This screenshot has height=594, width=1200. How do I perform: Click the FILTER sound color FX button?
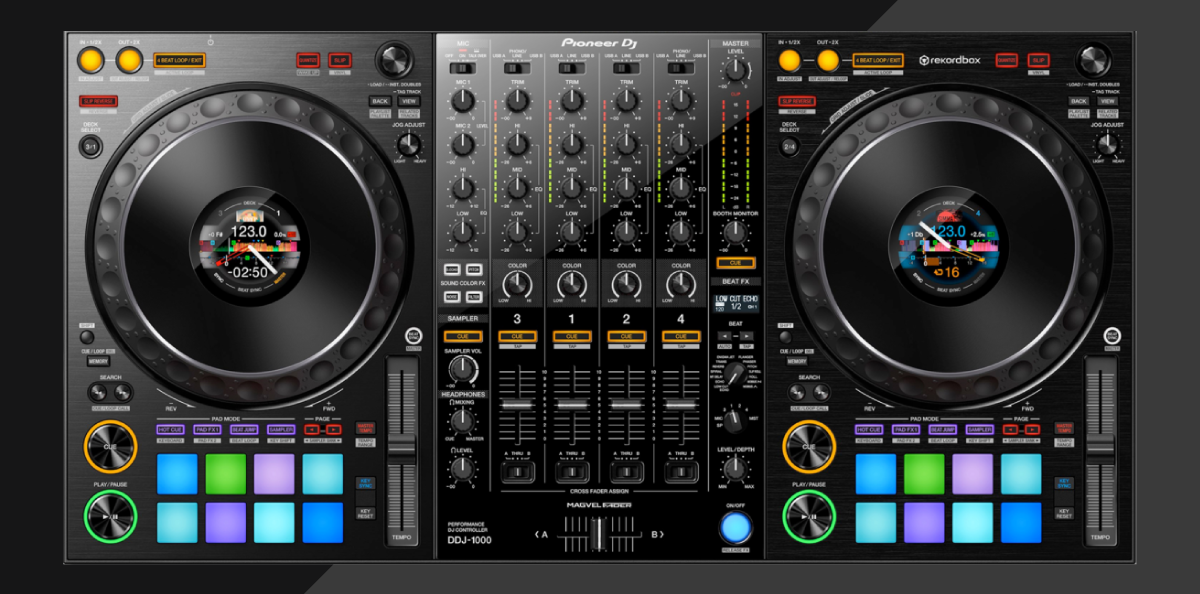click(x=473, y=297)
